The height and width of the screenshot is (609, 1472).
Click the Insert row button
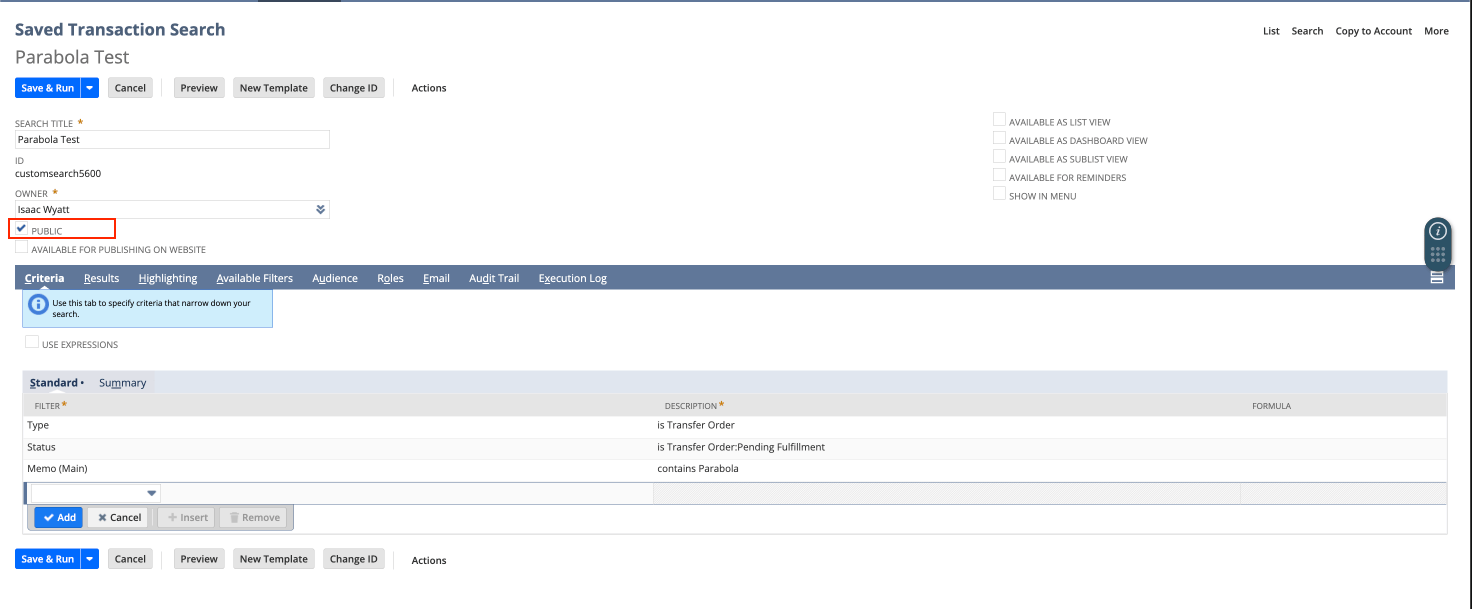(x=186, y=517)
